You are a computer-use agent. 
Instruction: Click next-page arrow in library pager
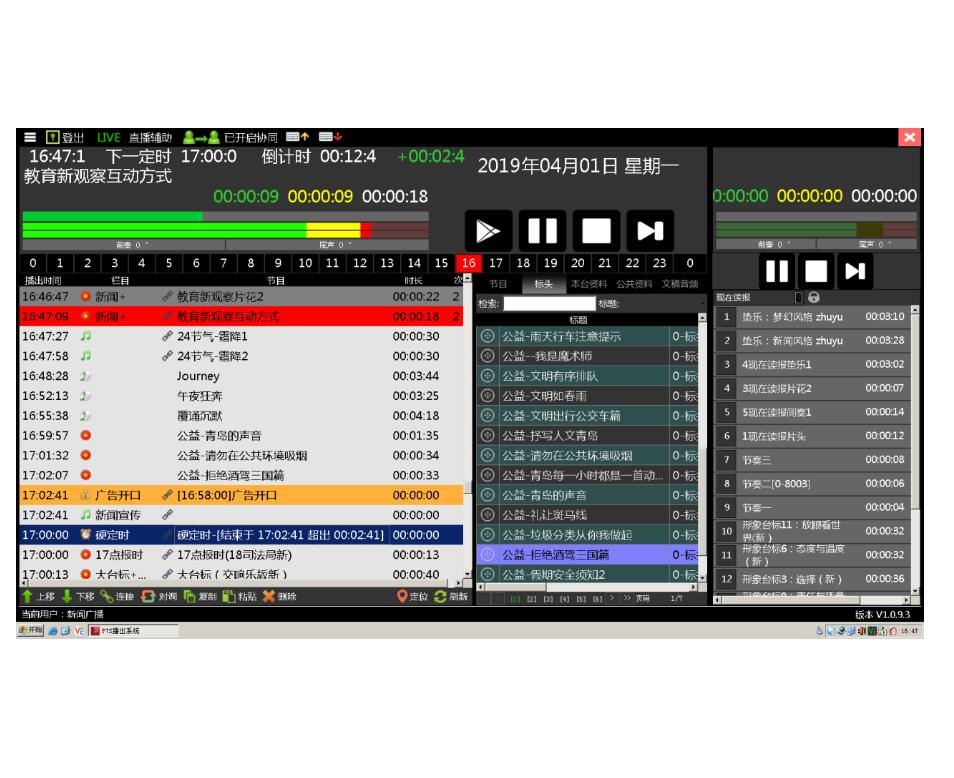[x=611, y=599]
